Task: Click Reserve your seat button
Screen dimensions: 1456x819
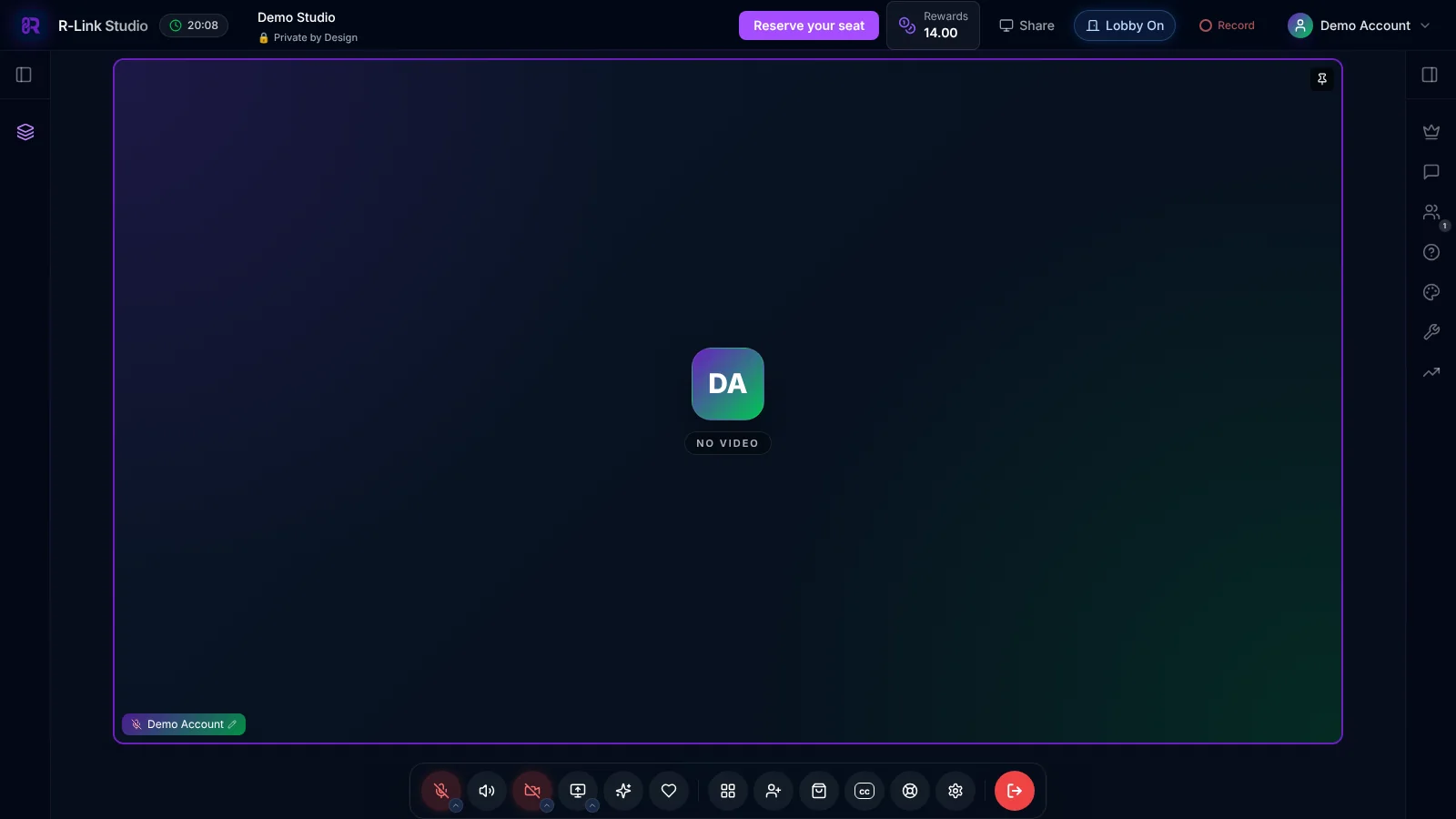Action: point(809,25)
